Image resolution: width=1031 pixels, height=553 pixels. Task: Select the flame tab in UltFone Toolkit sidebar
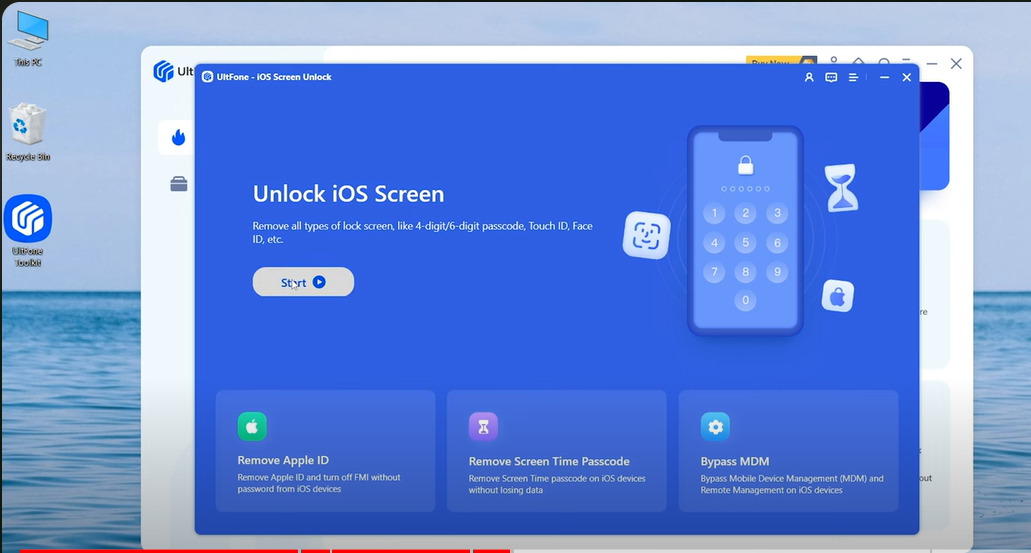[x=178, y=137]
